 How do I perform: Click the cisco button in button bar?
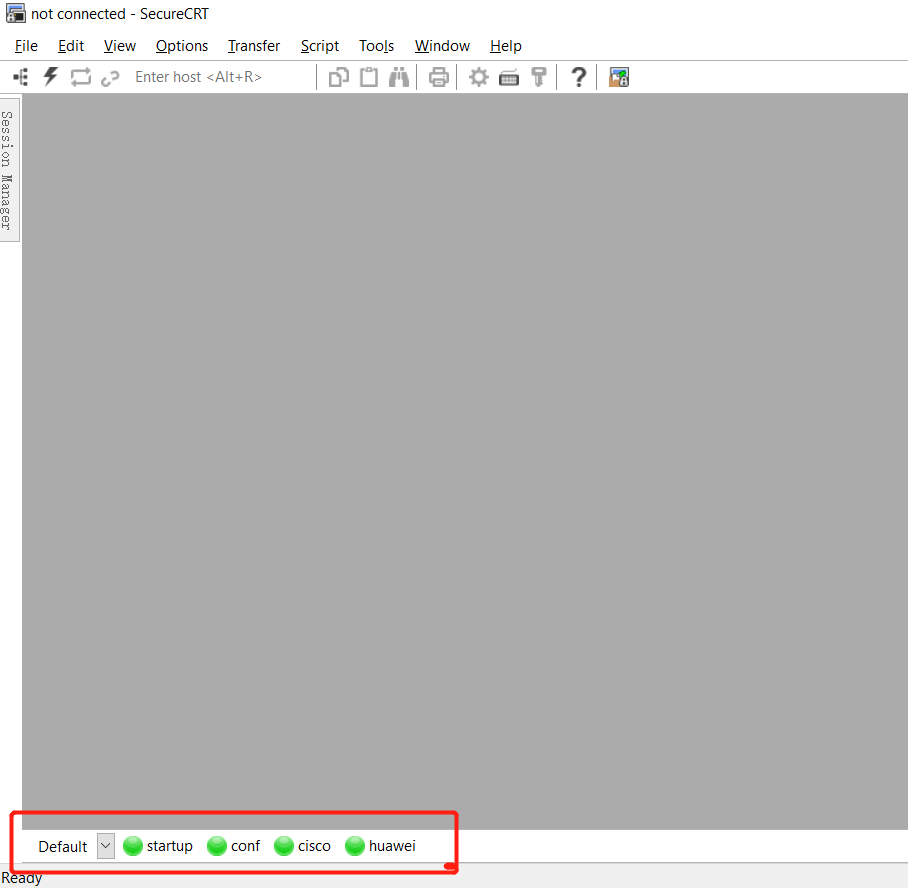pos(302,846)
